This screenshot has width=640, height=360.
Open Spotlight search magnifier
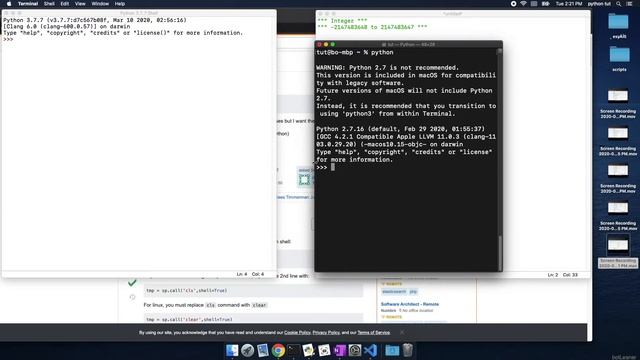point(619,4)
